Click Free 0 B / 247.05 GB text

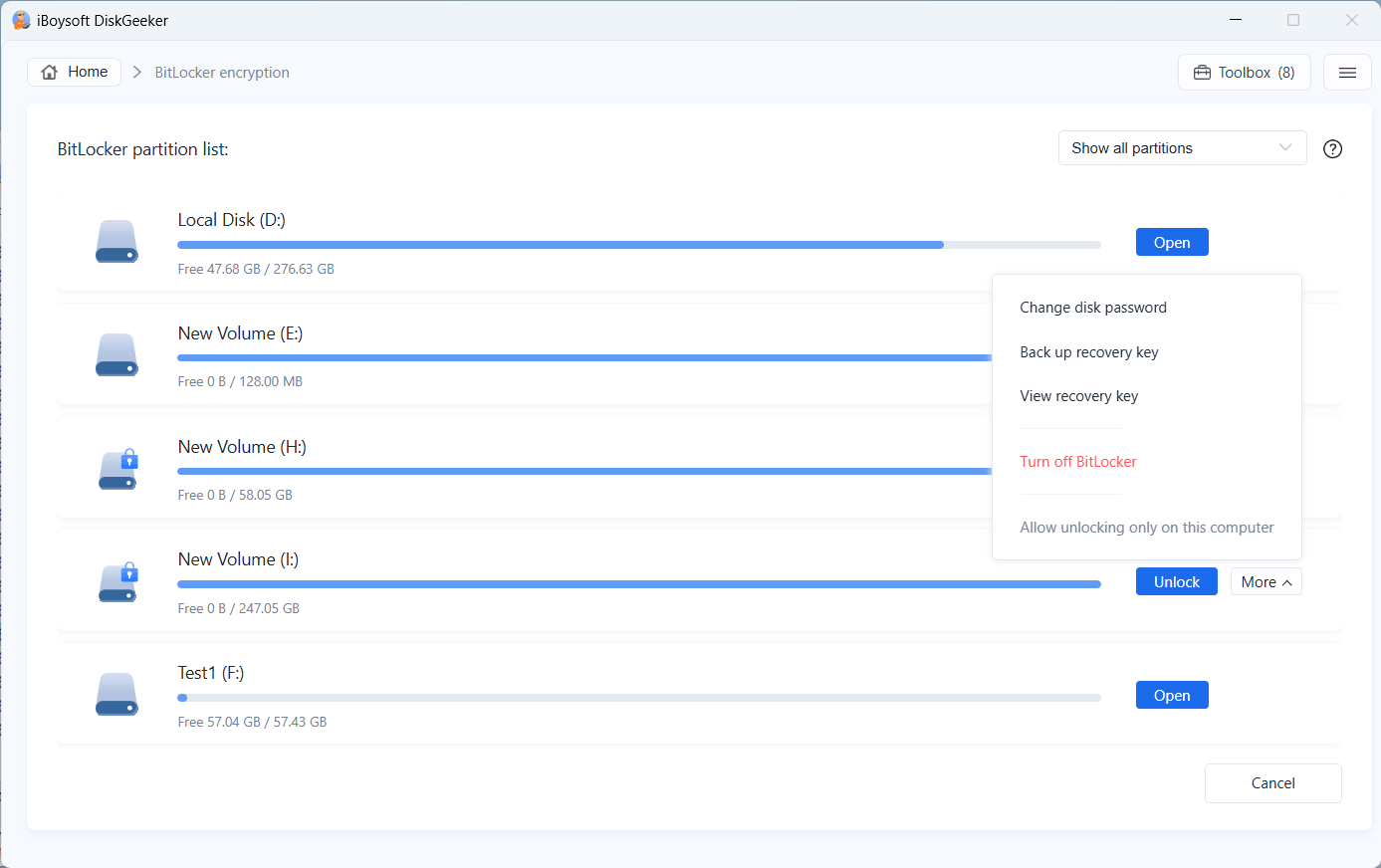point(239,608)
